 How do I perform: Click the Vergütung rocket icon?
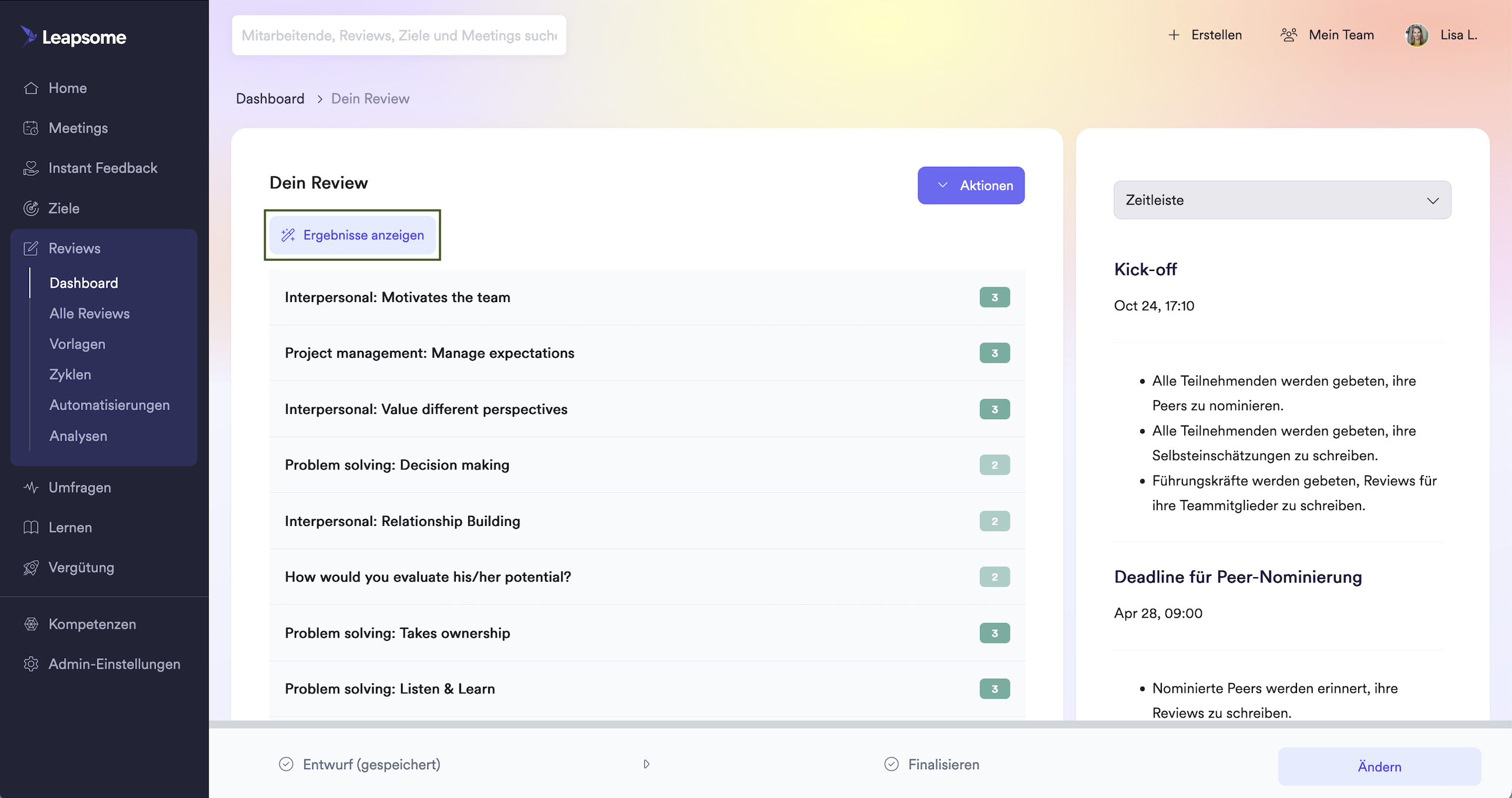[31, 567]
